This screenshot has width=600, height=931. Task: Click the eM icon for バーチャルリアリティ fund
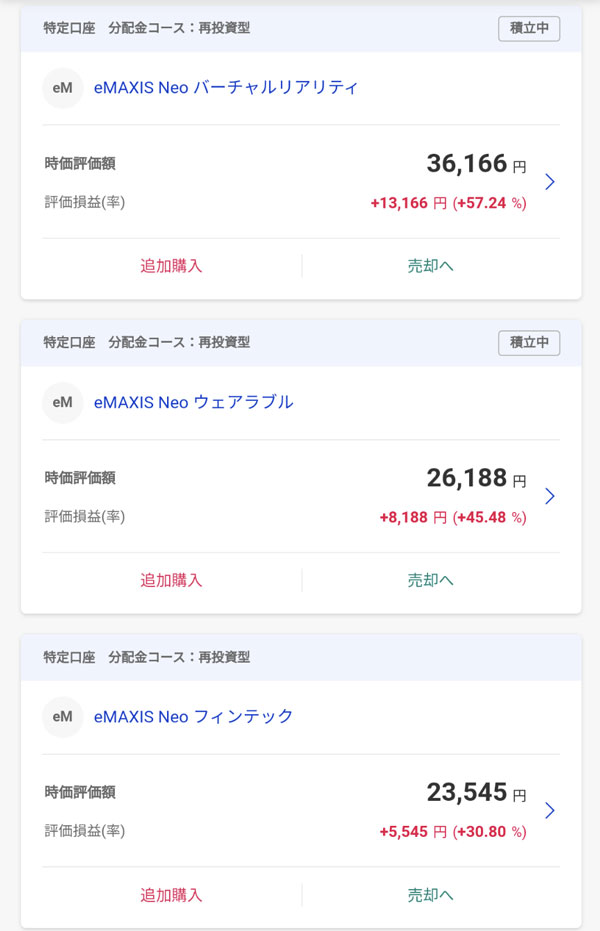tap(62, 88)
